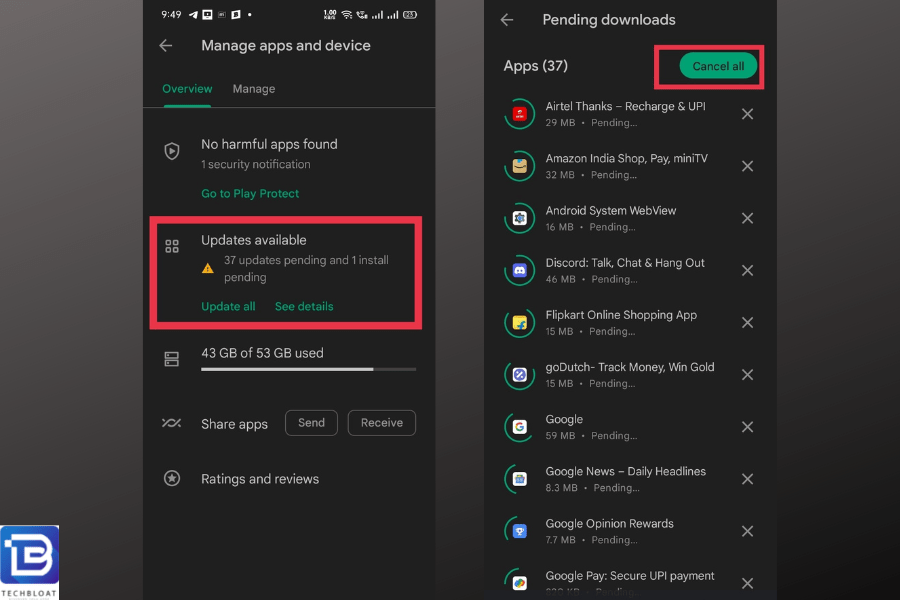Tap the storage usage progress bar

(x=308, y=369)
